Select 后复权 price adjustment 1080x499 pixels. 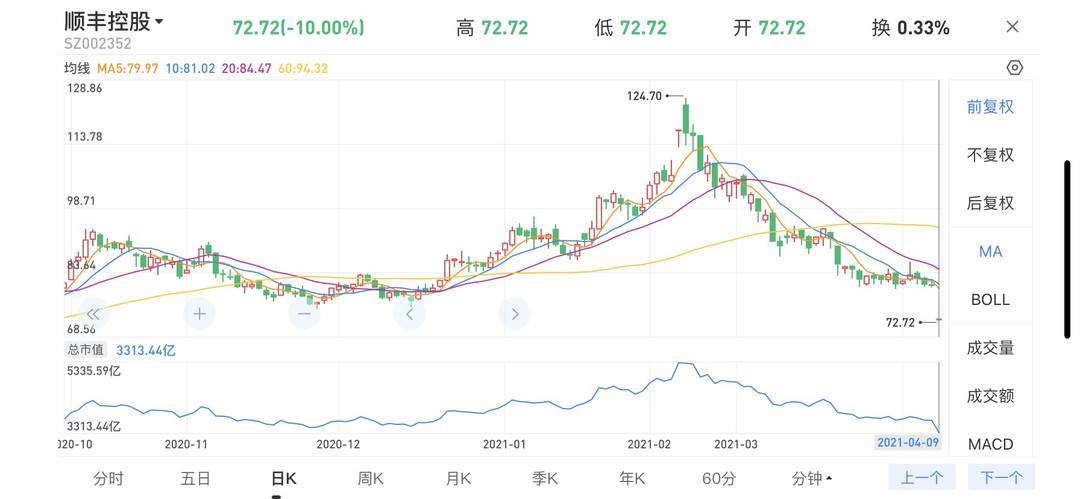tap(990, 203)
